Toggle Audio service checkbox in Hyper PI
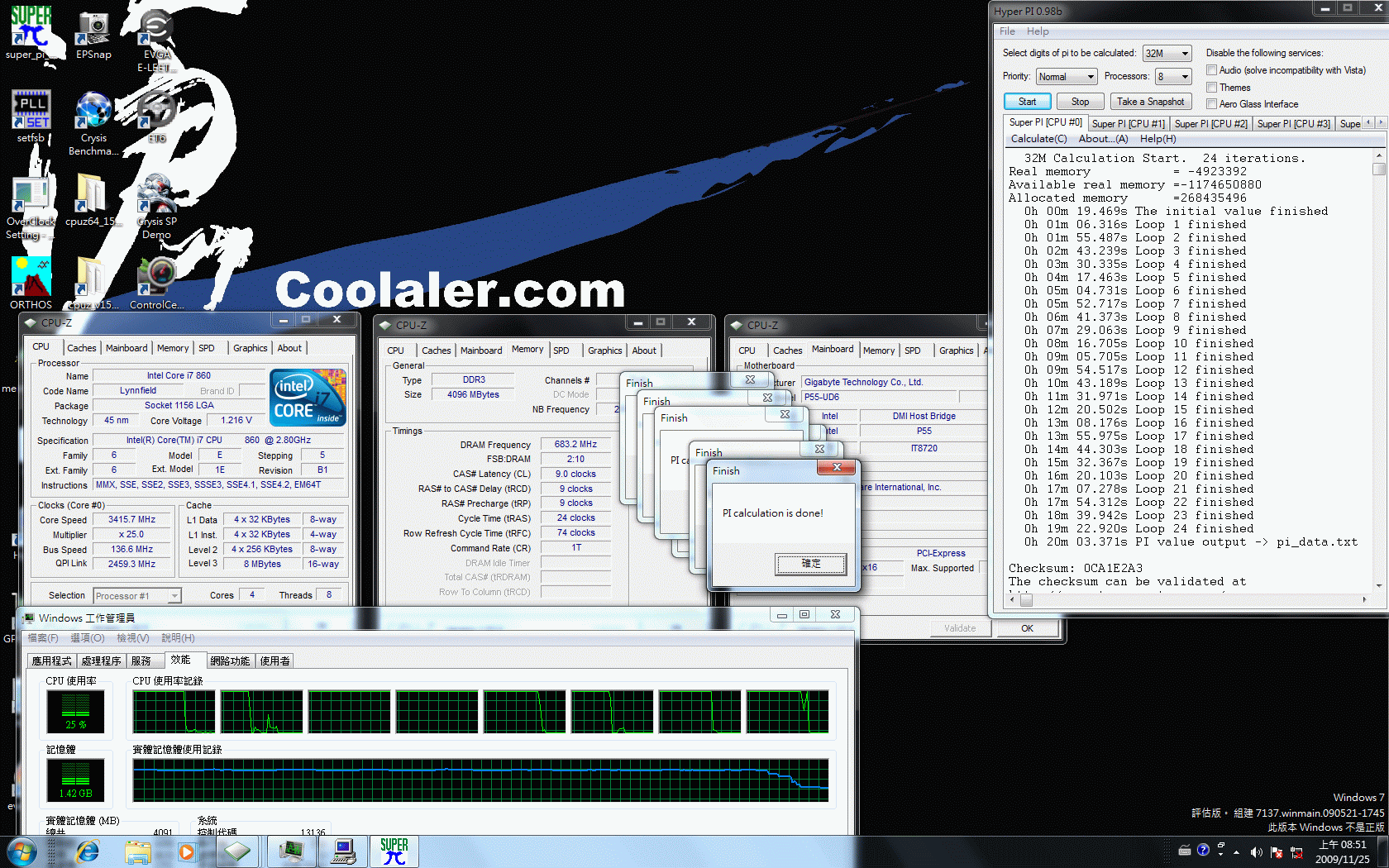1389x868 pixels. click(x=1211, y=70)
